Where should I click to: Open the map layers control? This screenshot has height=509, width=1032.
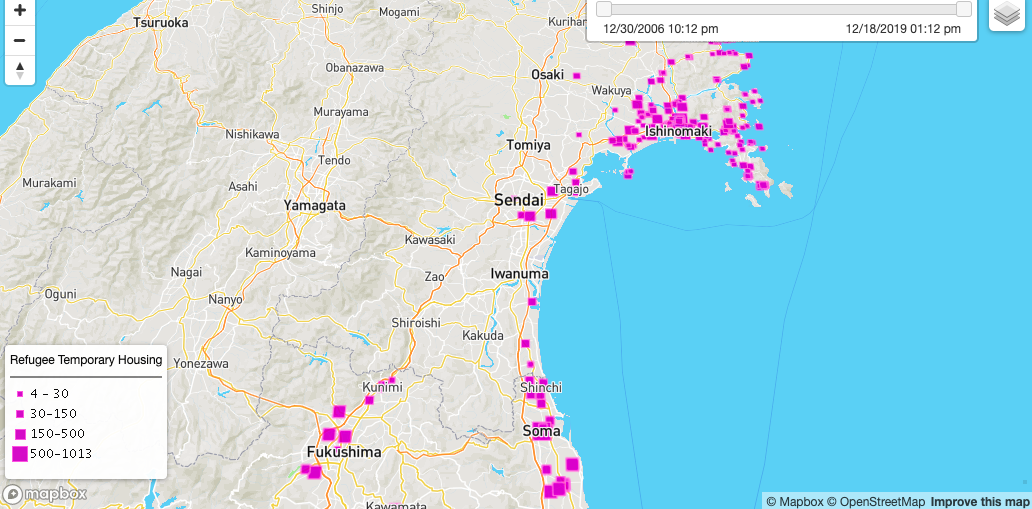point(1007,15)
